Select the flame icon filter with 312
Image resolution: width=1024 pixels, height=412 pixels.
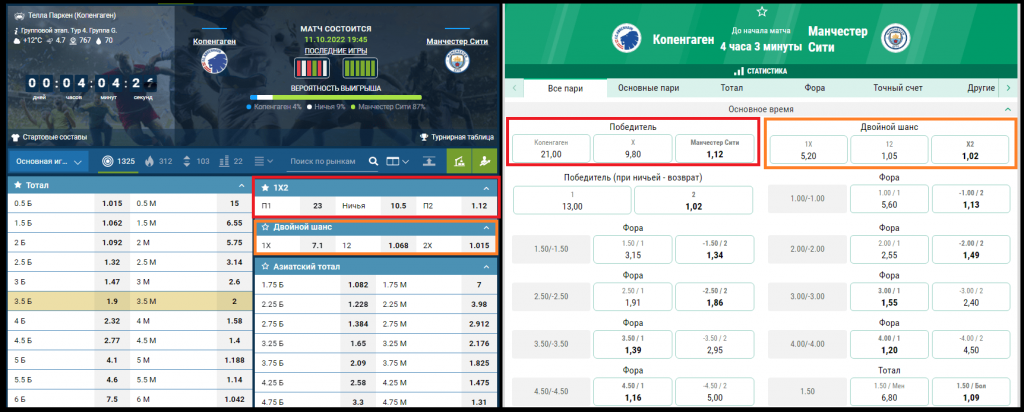click(x=150, y=161)
